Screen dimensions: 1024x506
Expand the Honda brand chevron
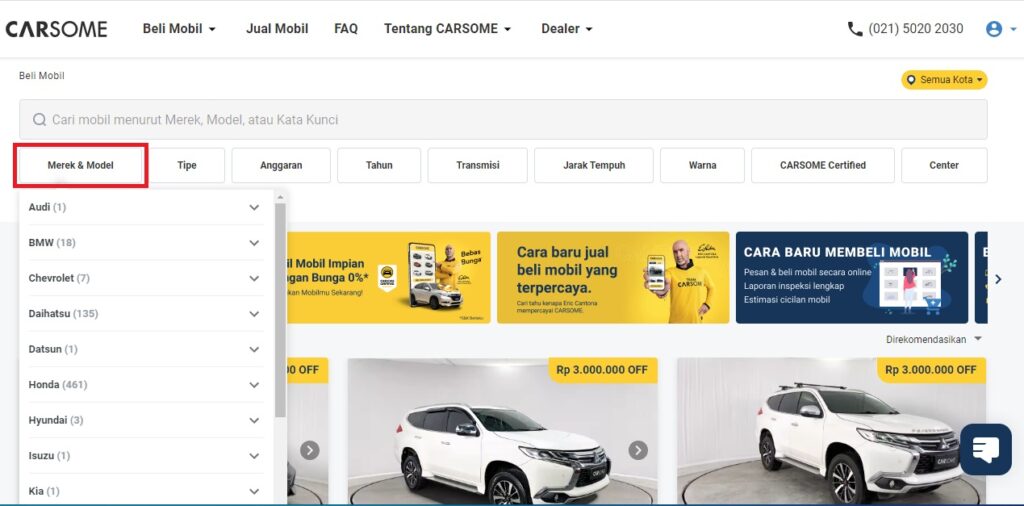pos(254,385)
